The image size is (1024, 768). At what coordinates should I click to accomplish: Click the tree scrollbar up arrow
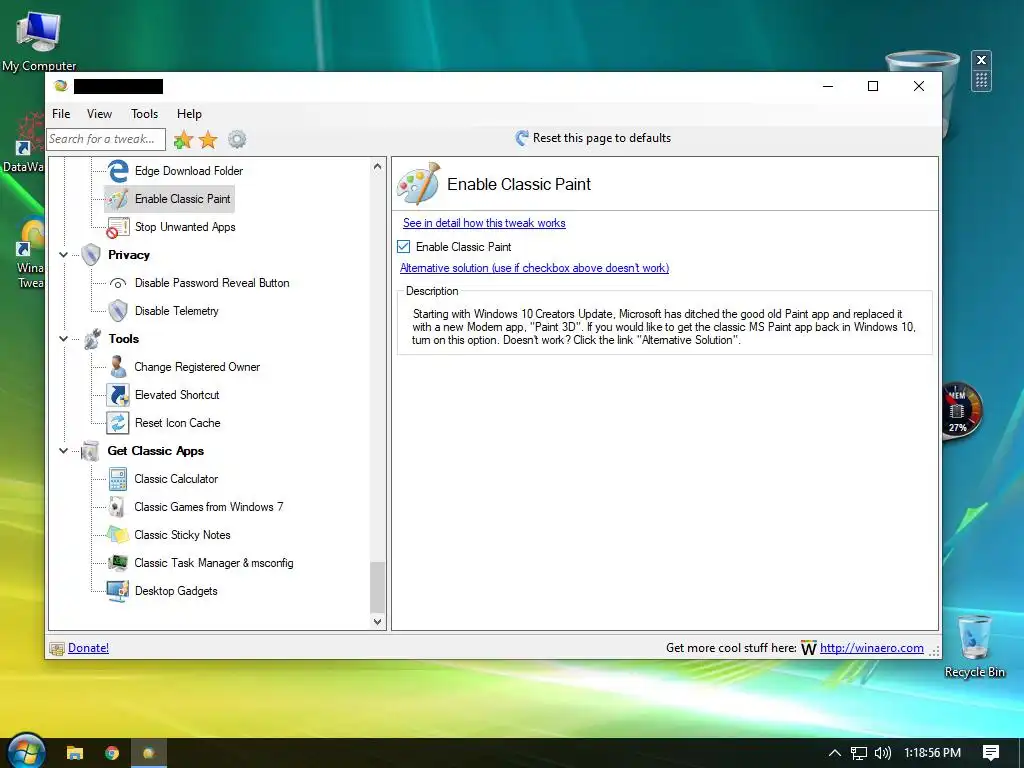point(377,167)
